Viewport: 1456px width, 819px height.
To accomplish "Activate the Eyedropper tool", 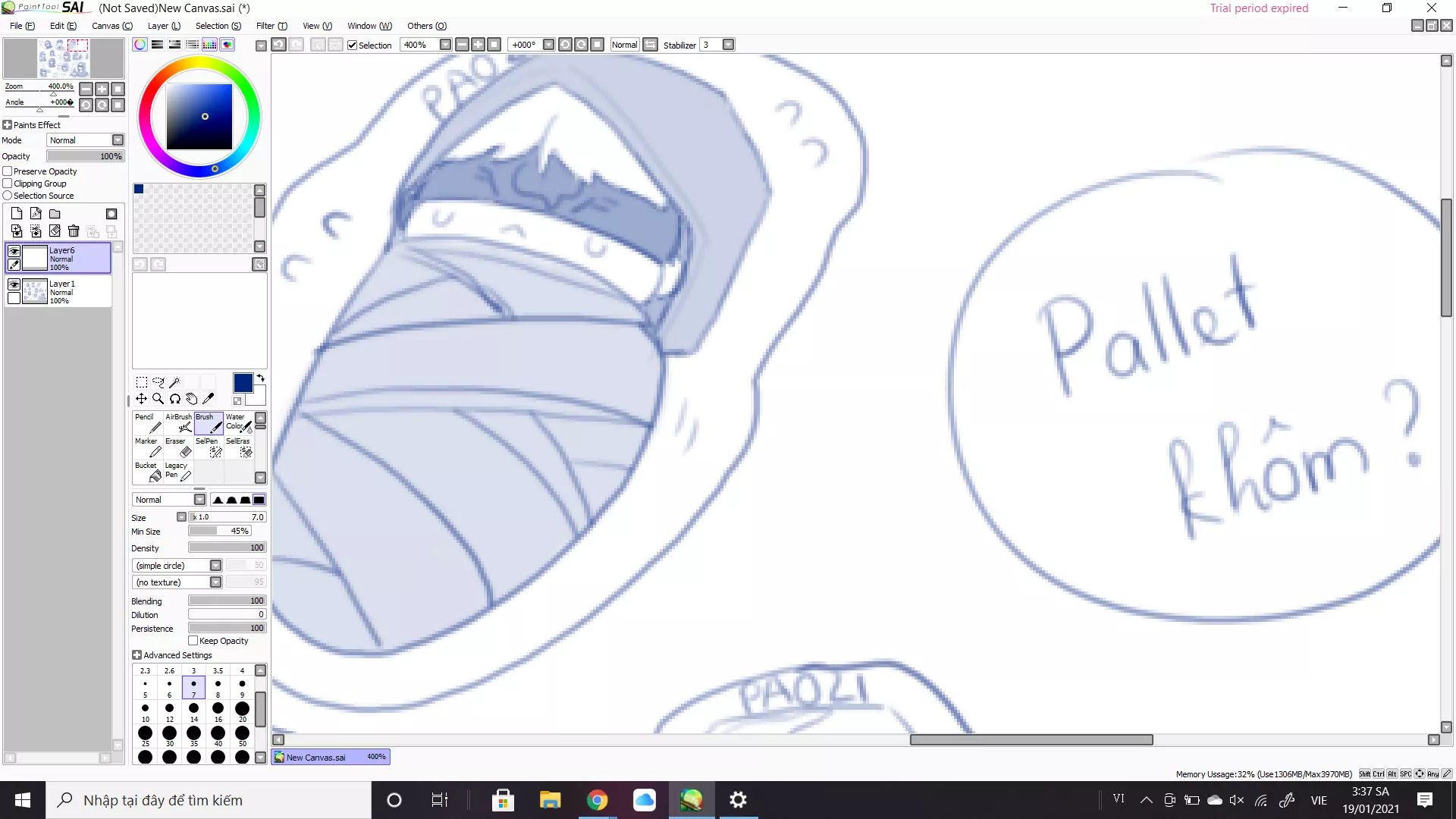I will (x=209, y=399).
